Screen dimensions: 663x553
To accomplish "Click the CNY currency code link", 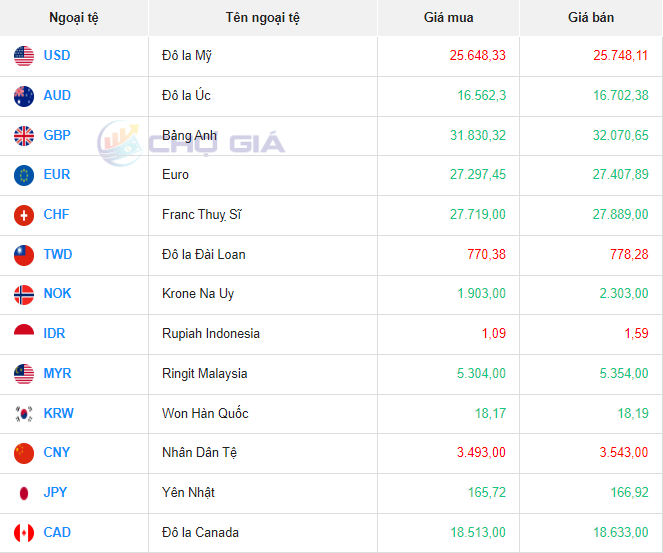I will 57,453.
